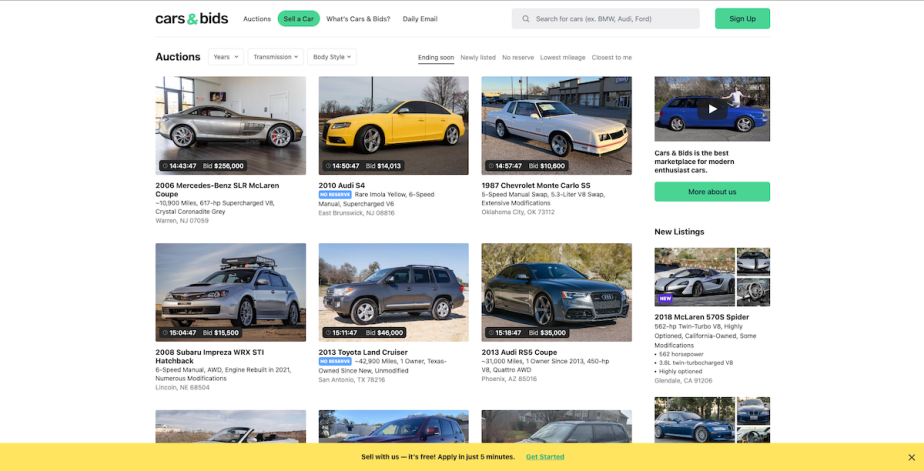
Task: Sort auctions by No reserve
Action: [x=518, y=58]
